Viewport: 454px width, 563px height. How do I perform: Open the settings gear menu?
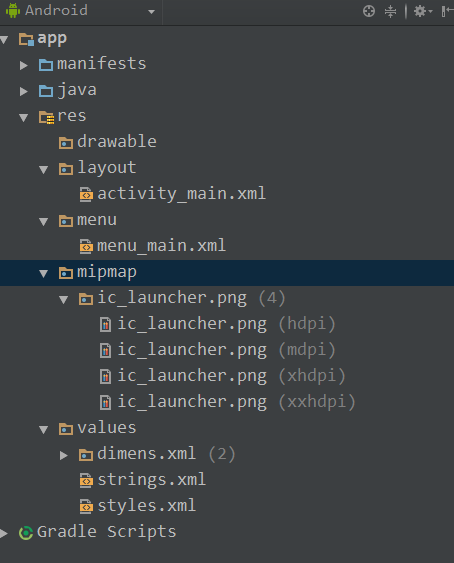click(x=423, y=11)
